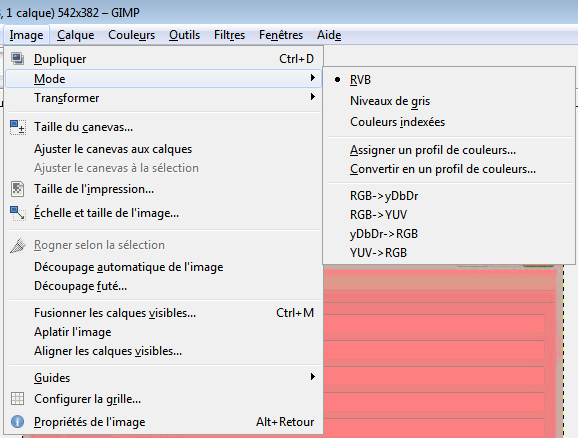Choose Taille de l'impression…
This screenshot has width=578, height=438.
coord(164,189)
